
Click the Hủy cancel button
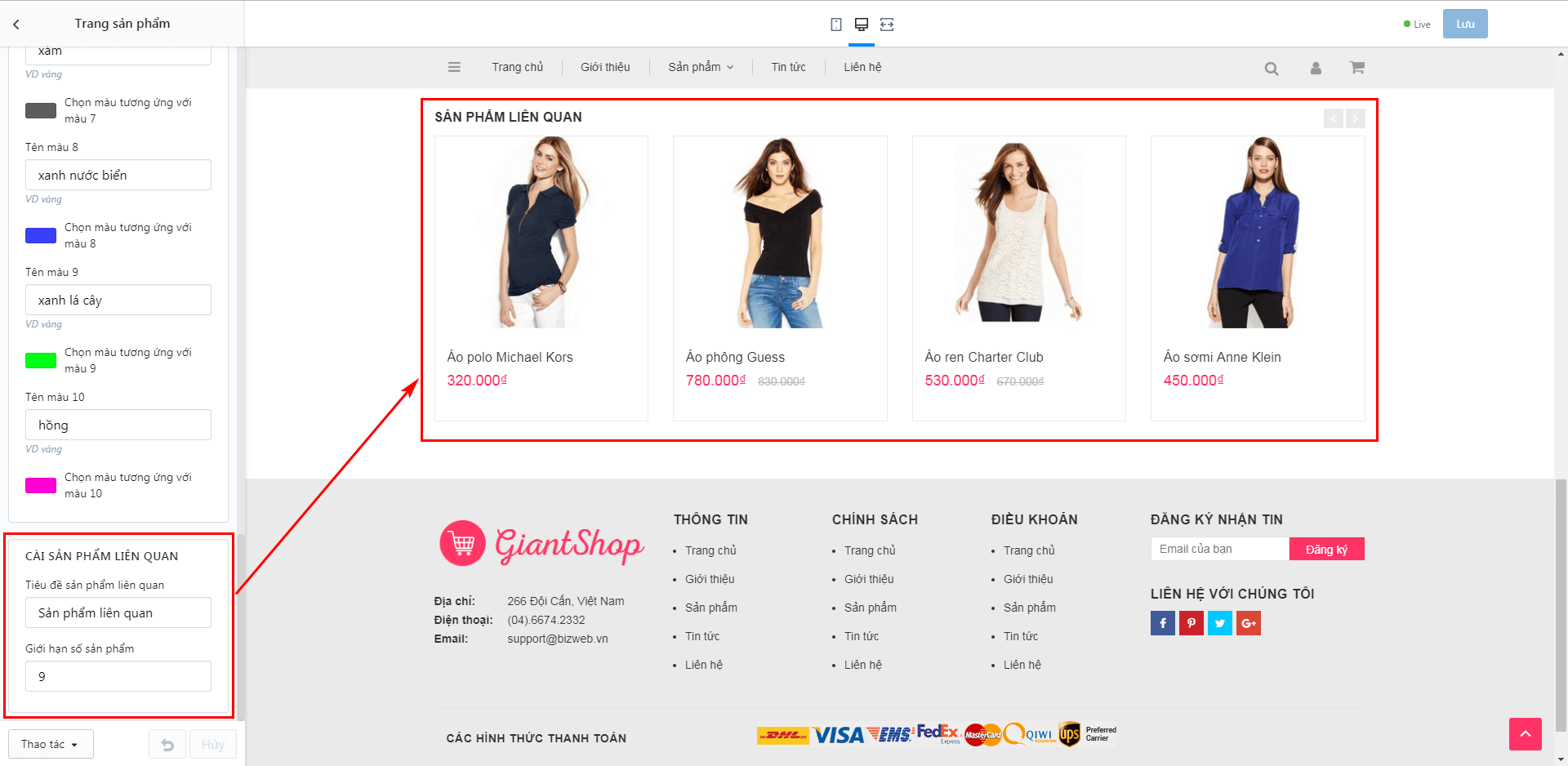point(213,744)
